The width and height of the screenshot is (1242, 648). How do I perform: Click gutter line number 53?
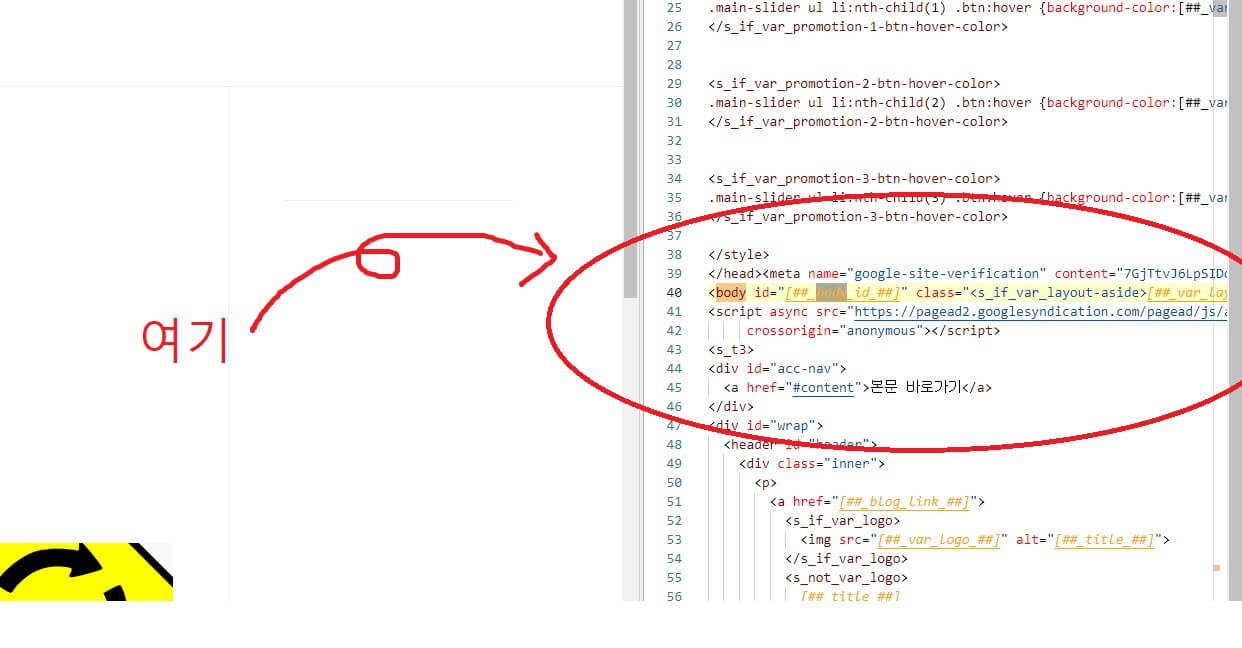point(674,540)
